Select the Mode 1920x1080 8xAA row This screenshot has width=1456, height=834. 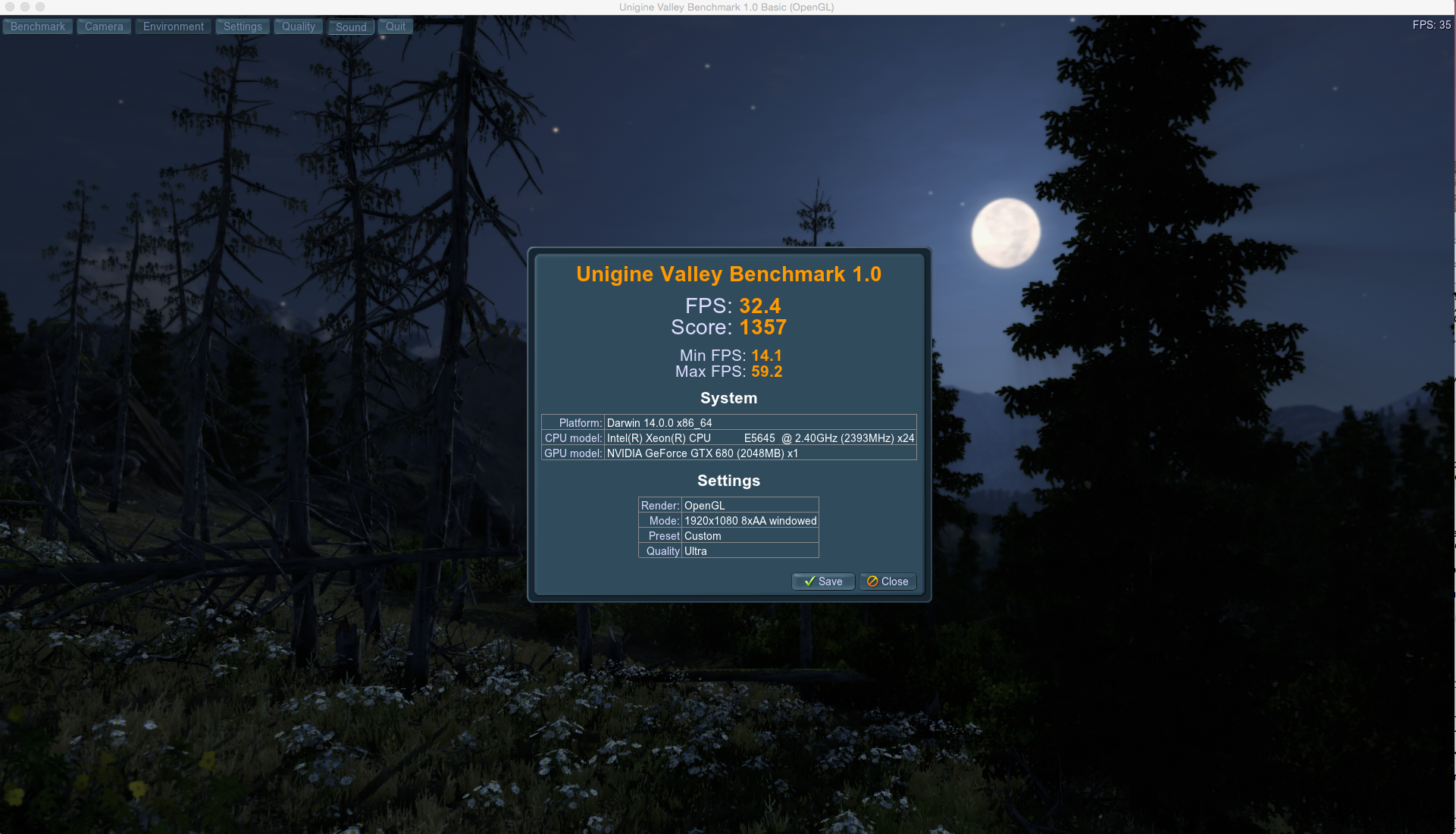tap(728, 521)
